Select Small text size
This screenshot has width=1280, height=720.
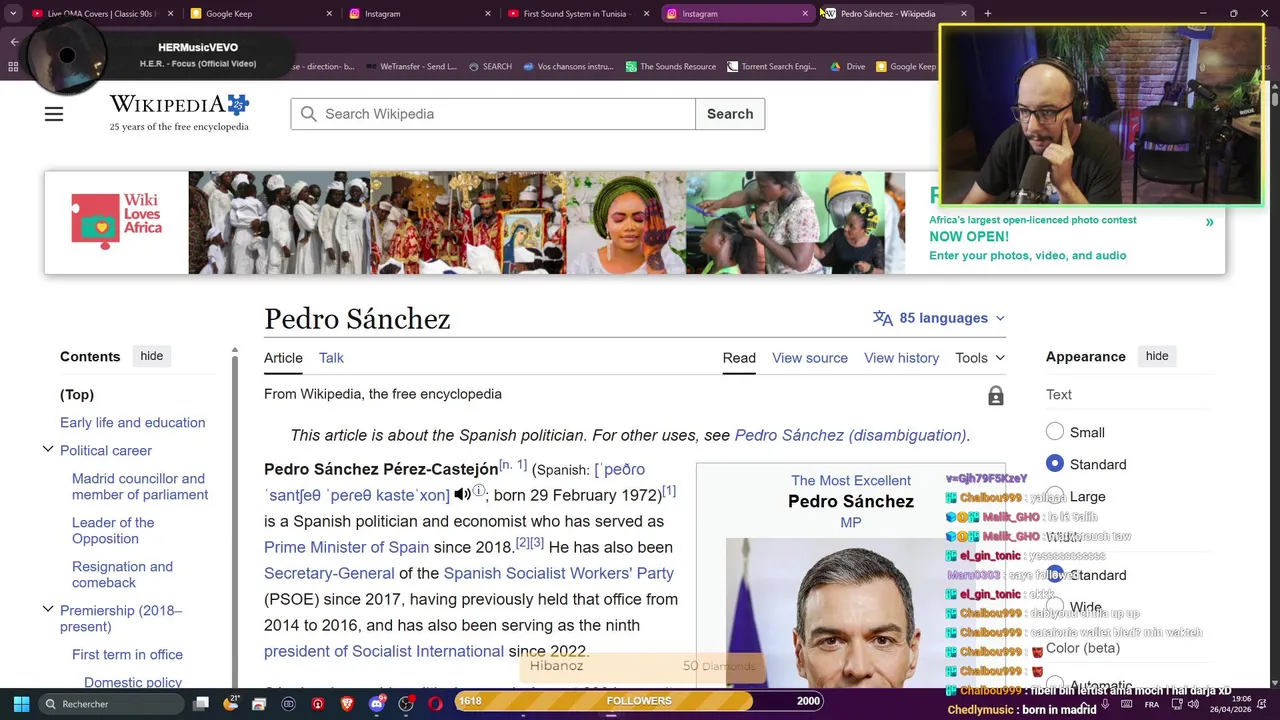[x=1055, y=432]
